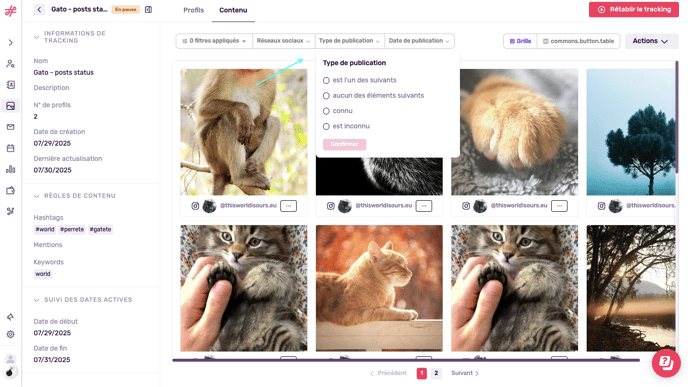This screenshot has width=688, height=387.
Task: Click profile avatar under the tree photo
Action: (616, 206)
